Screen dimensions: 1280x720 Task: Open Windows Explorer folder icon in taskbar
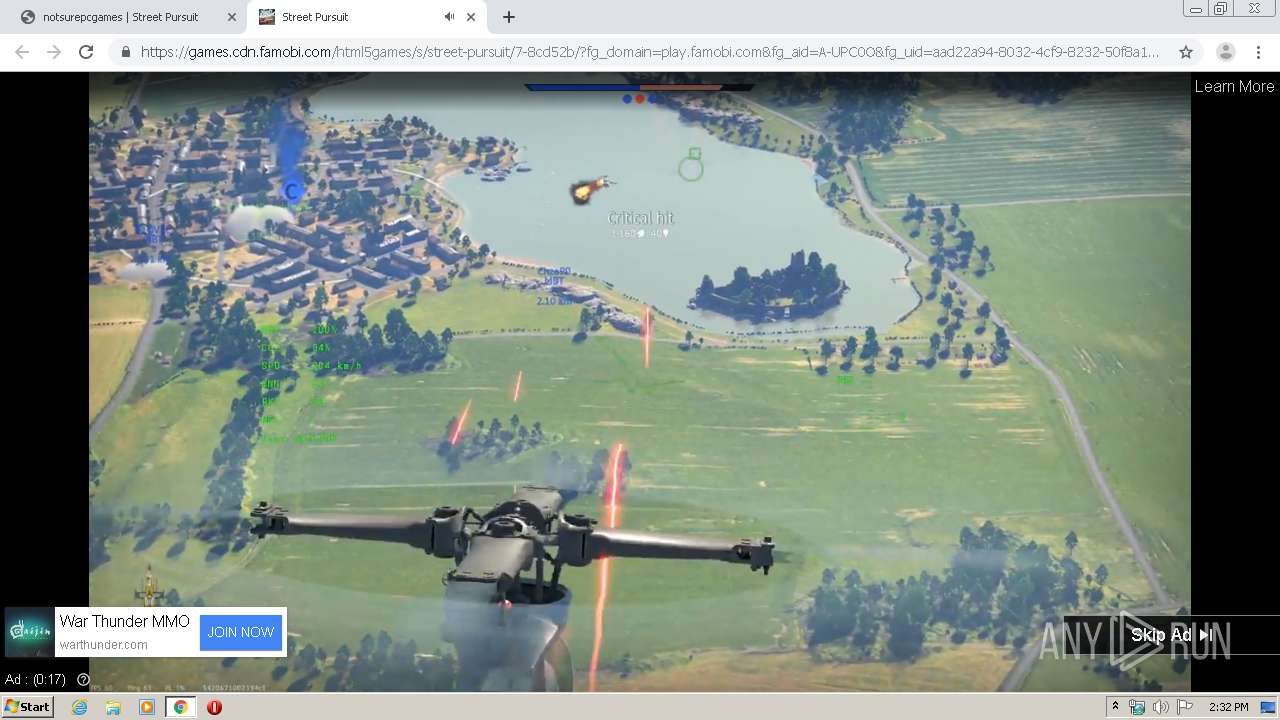(113, 707)
